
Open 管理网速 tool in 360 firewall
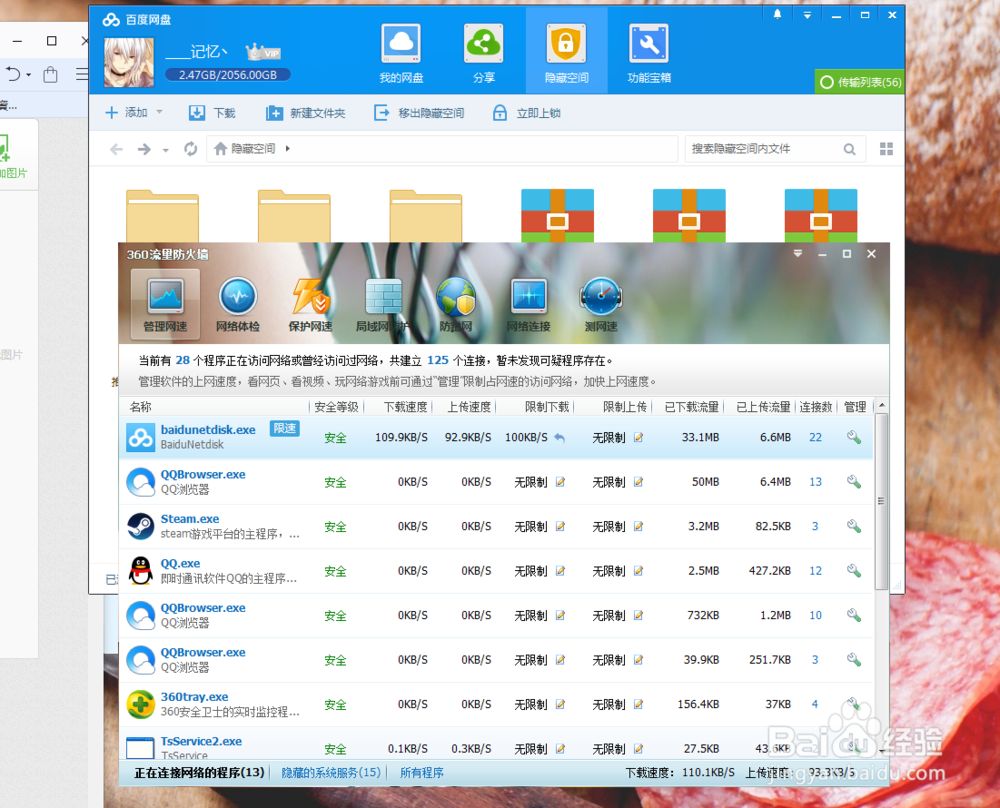165,304
